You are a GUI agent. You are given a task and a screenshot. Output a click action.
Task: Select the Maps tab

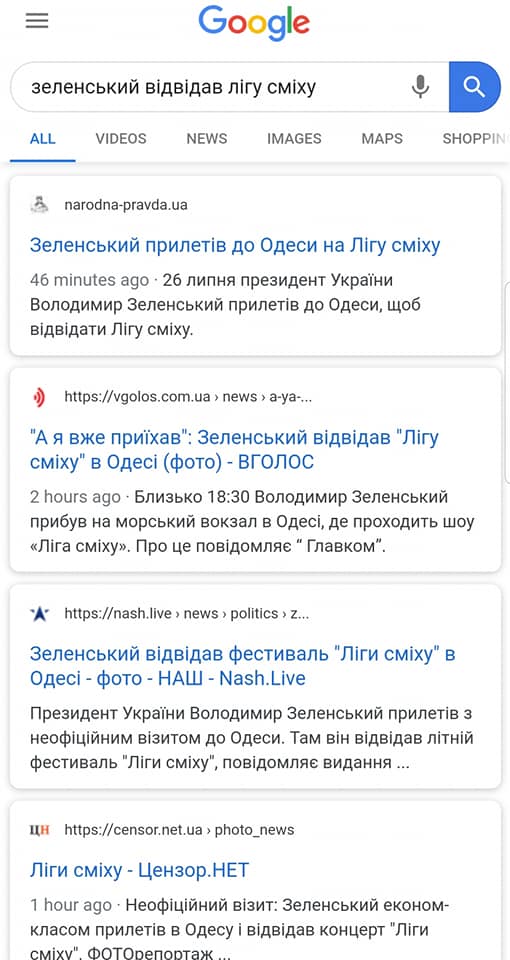382,139
